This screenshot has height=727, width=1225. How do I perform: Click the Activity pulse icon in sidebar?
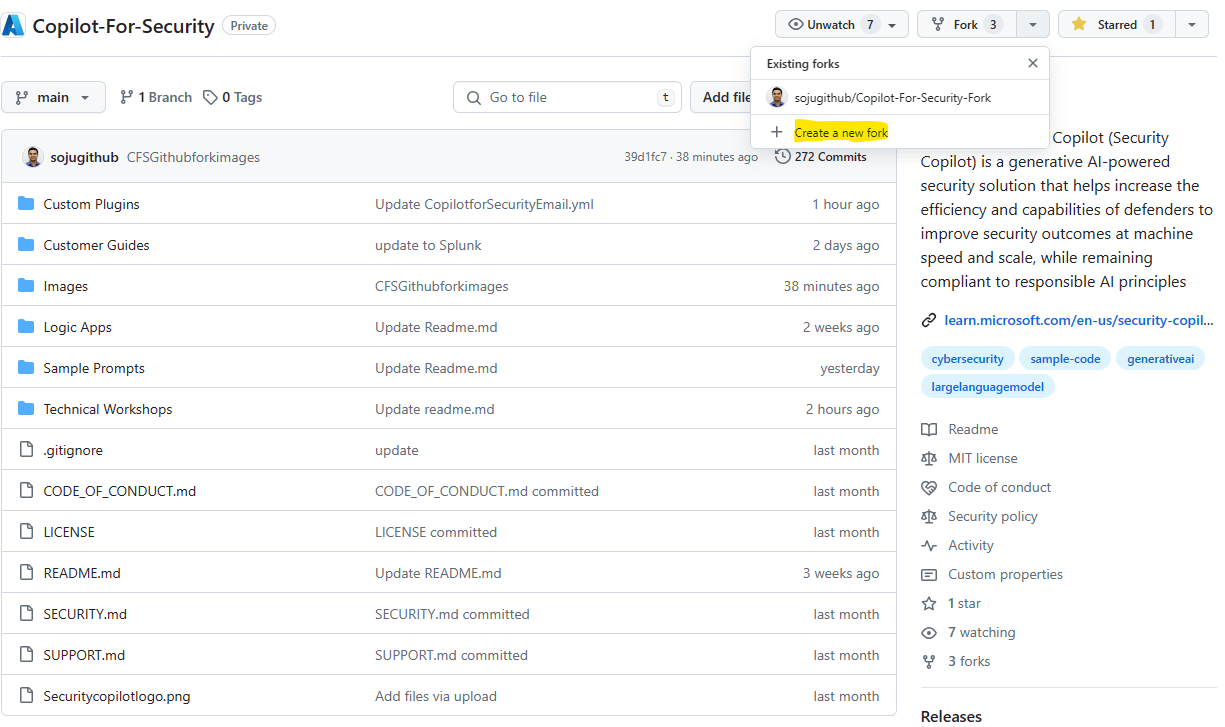930,545
